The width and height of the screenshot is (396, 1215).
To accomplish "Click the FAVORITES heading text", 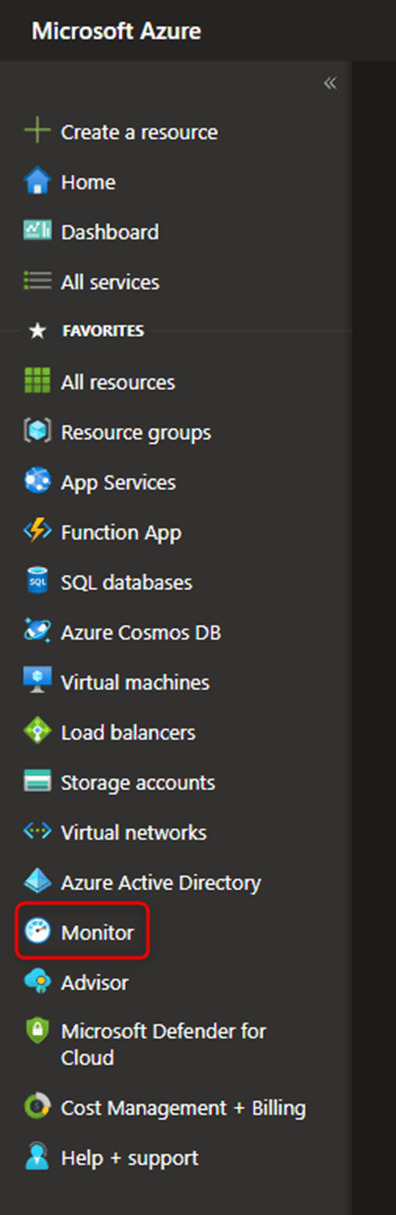I will pos(103,331).
